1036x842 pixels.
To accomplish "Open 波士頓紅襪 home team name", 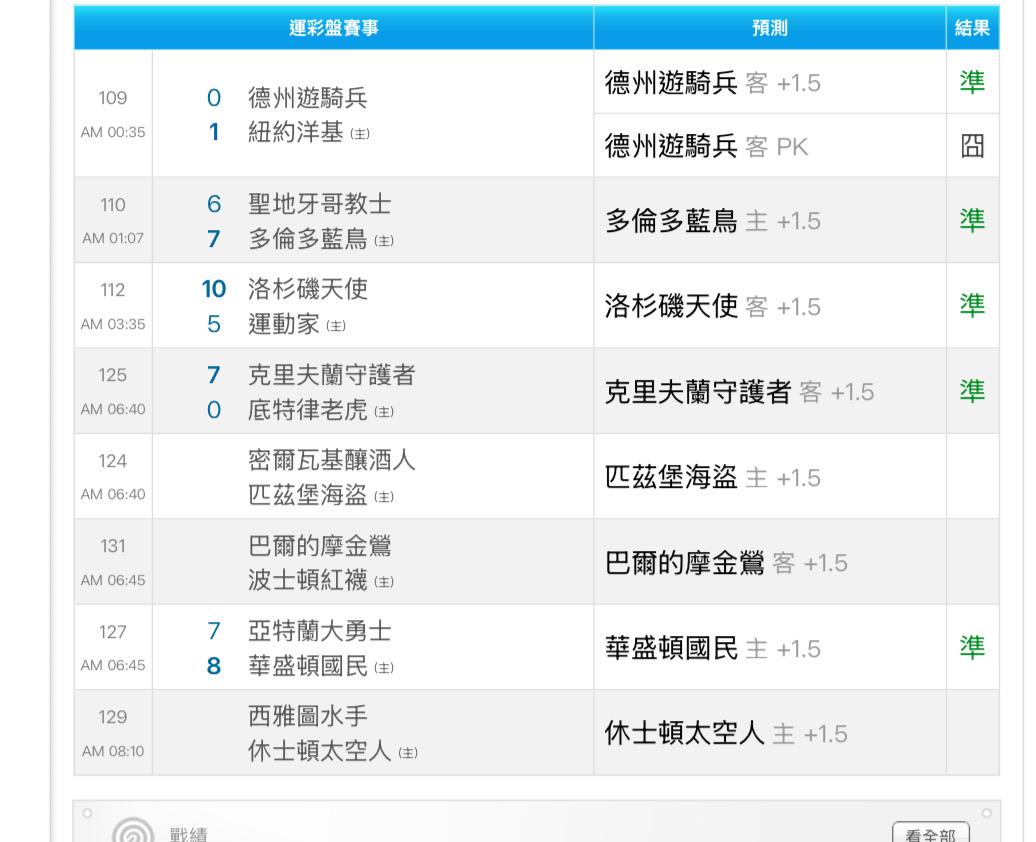I will (307, 580).
